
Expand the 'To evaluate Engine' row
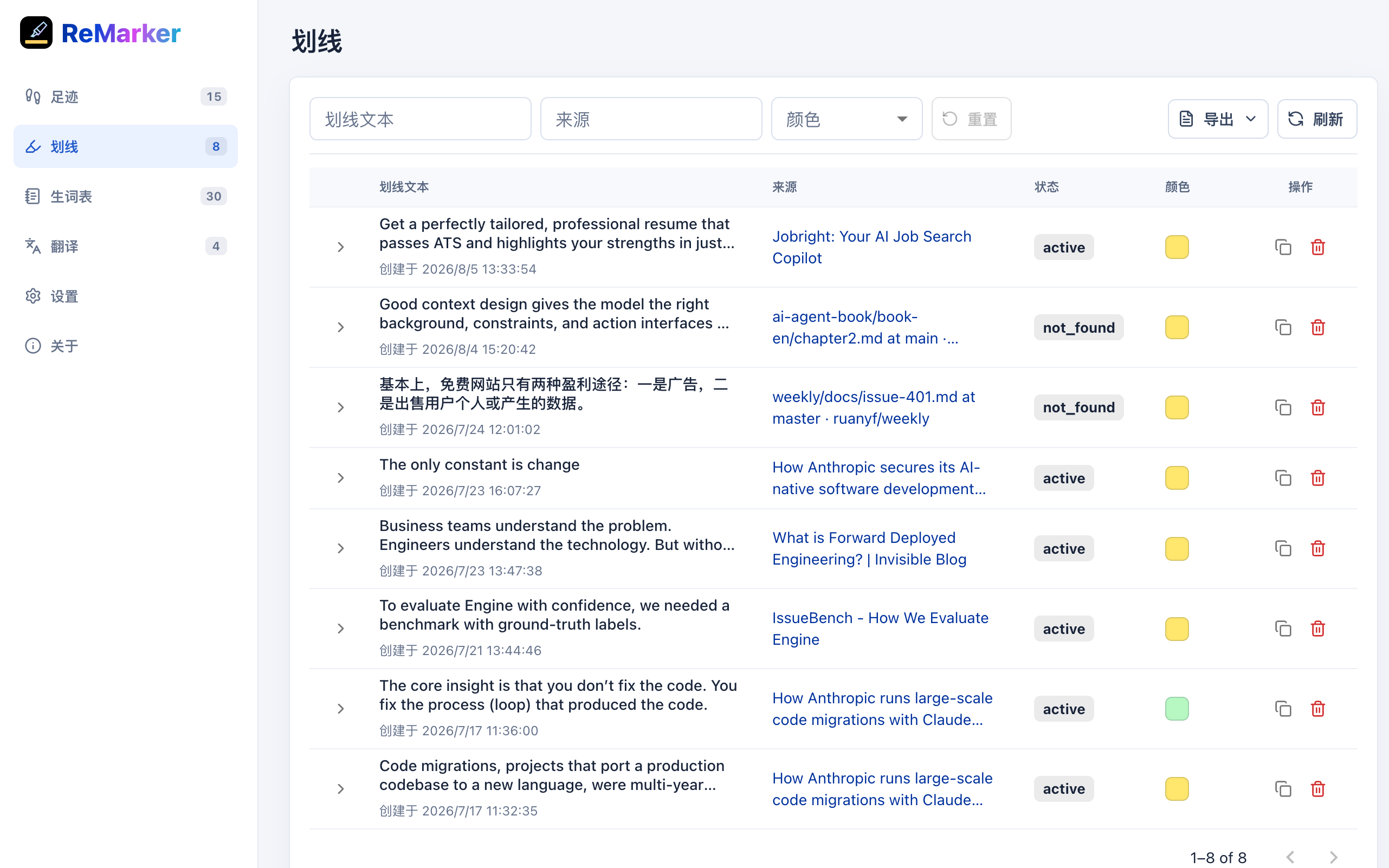click(x=340, y=629)
